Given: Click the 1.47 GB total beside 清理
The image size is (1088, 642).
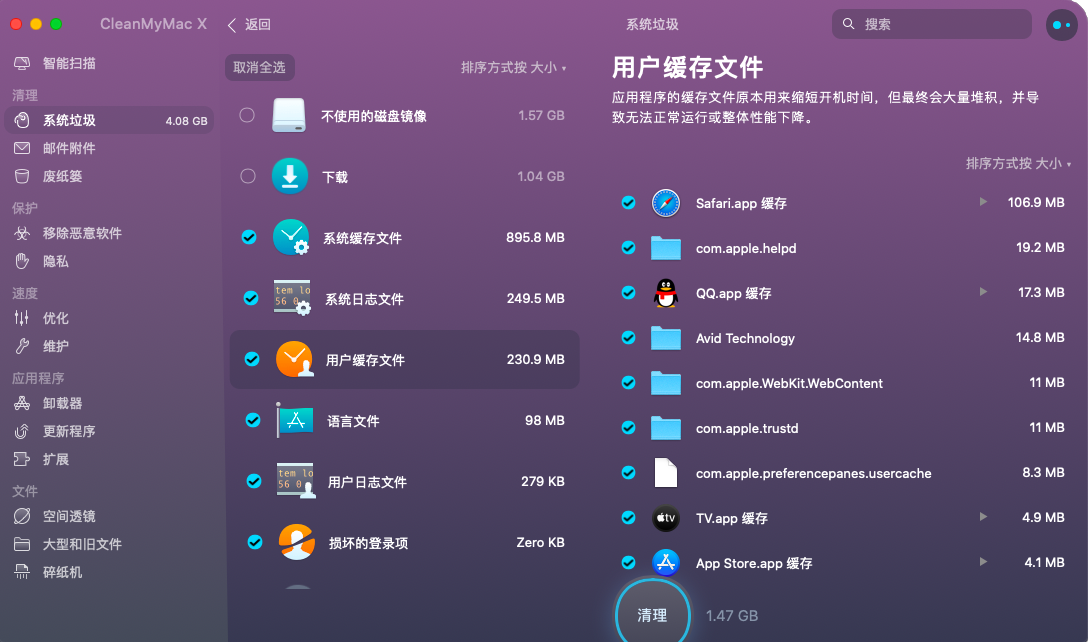Looking at the screenshot, I should point(731,616).
